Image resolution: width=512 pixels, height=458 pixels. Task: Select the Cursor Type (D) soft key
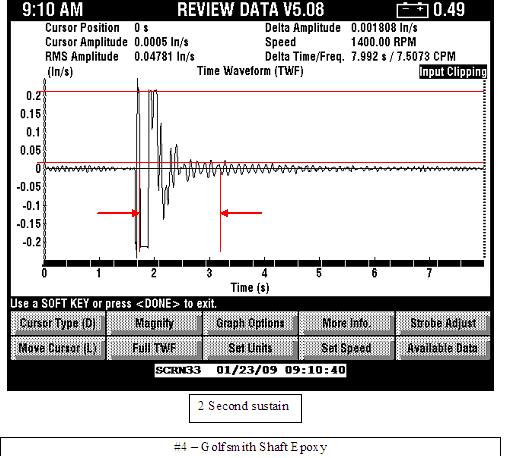click(x=58, y=323)
